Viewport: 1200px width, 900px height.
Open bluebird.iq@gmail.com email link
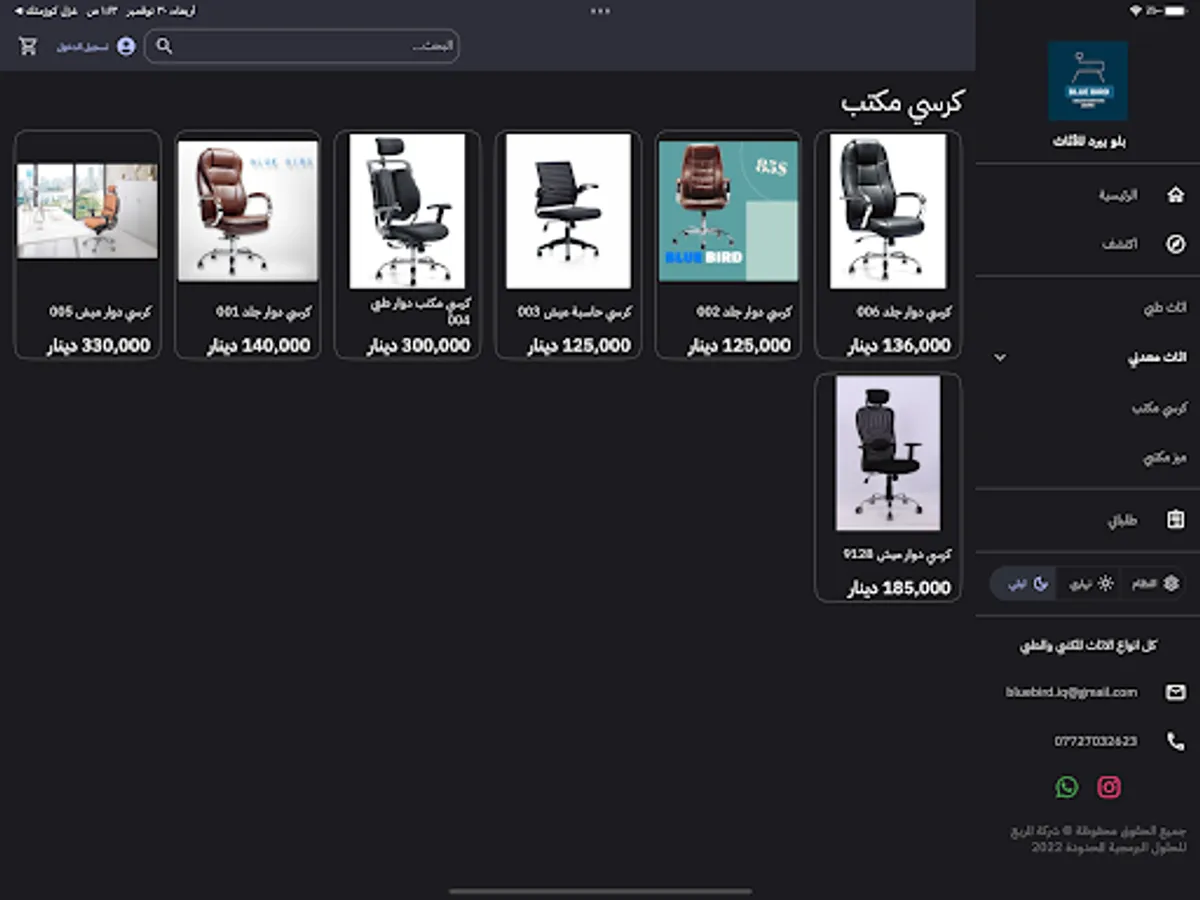pyautogui.click(x=1071, y=692)
